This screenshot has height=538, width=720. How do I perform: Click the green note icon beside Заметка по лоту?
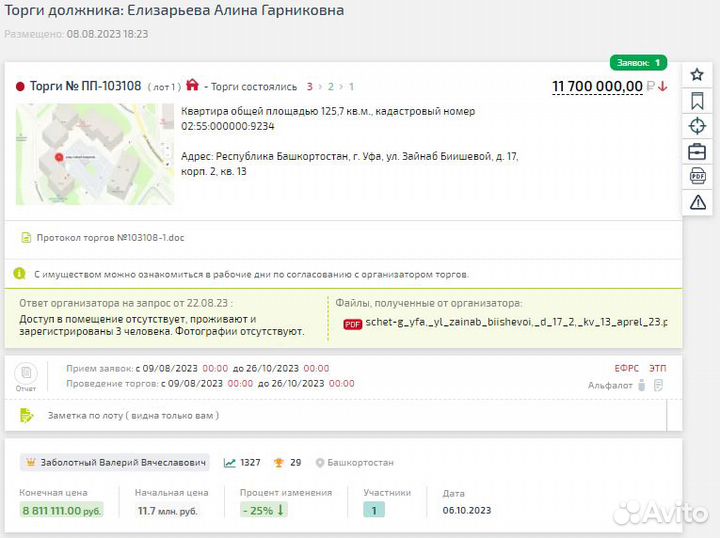pos(27,415)
